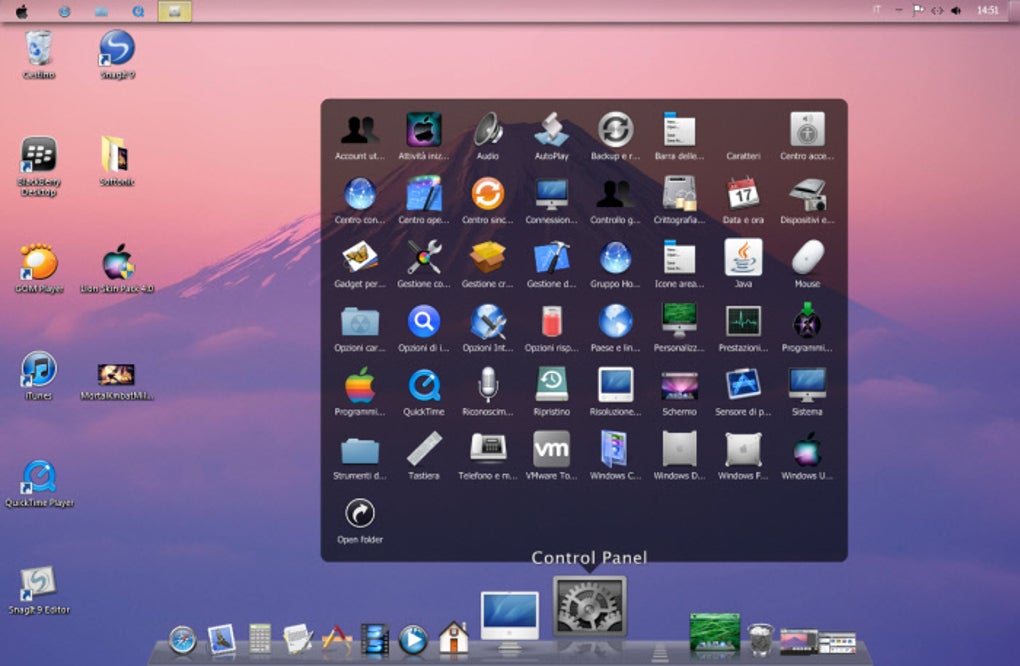Viewport: 1020px width, 666px height.
Task: Open the calculator icon in dock
Action: coord(260,638)
